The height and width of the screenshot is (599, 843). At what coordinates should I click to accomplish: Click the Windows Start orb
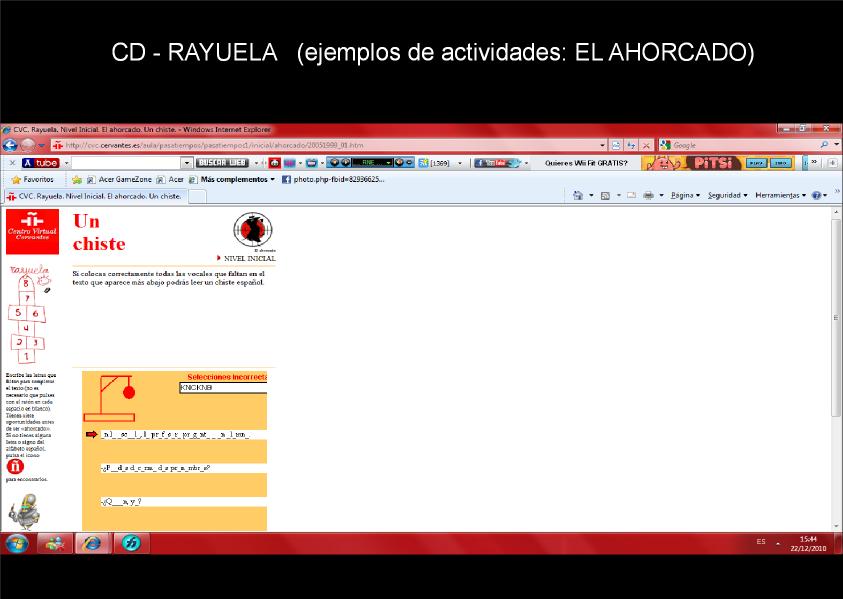(17, 544)
